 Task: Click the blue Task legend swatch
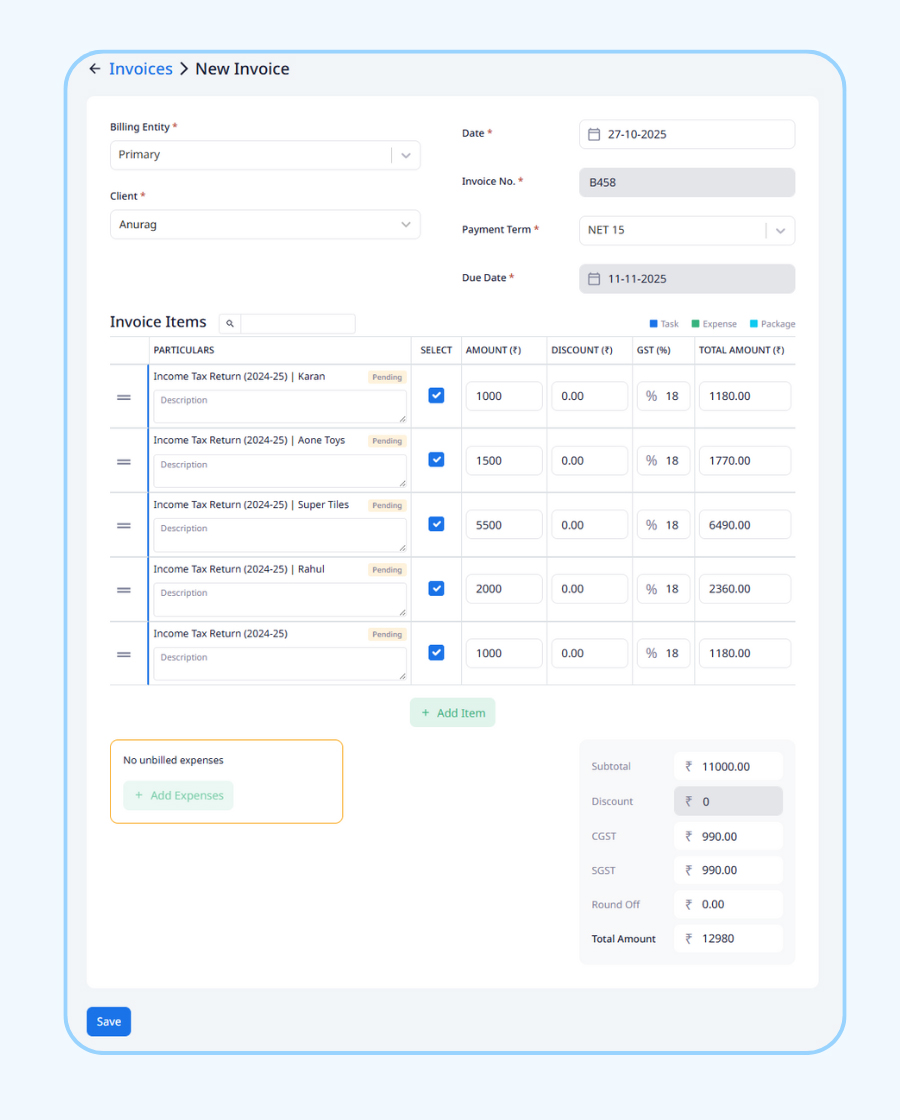click(654, 324)
